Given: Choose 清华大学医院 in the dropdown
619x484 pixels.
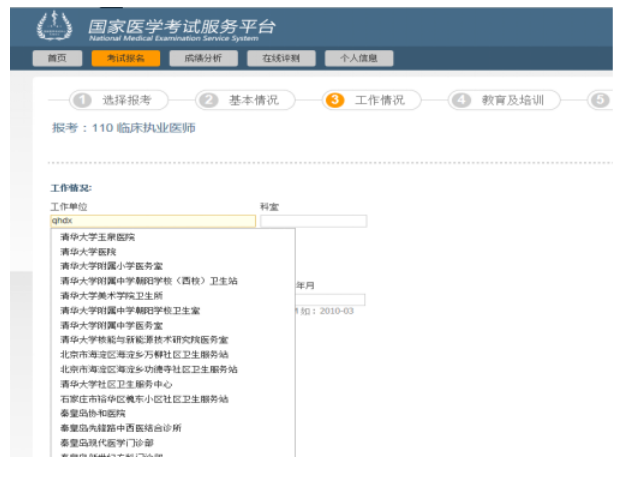Looking at the screenshot, I should click(87, 251).
